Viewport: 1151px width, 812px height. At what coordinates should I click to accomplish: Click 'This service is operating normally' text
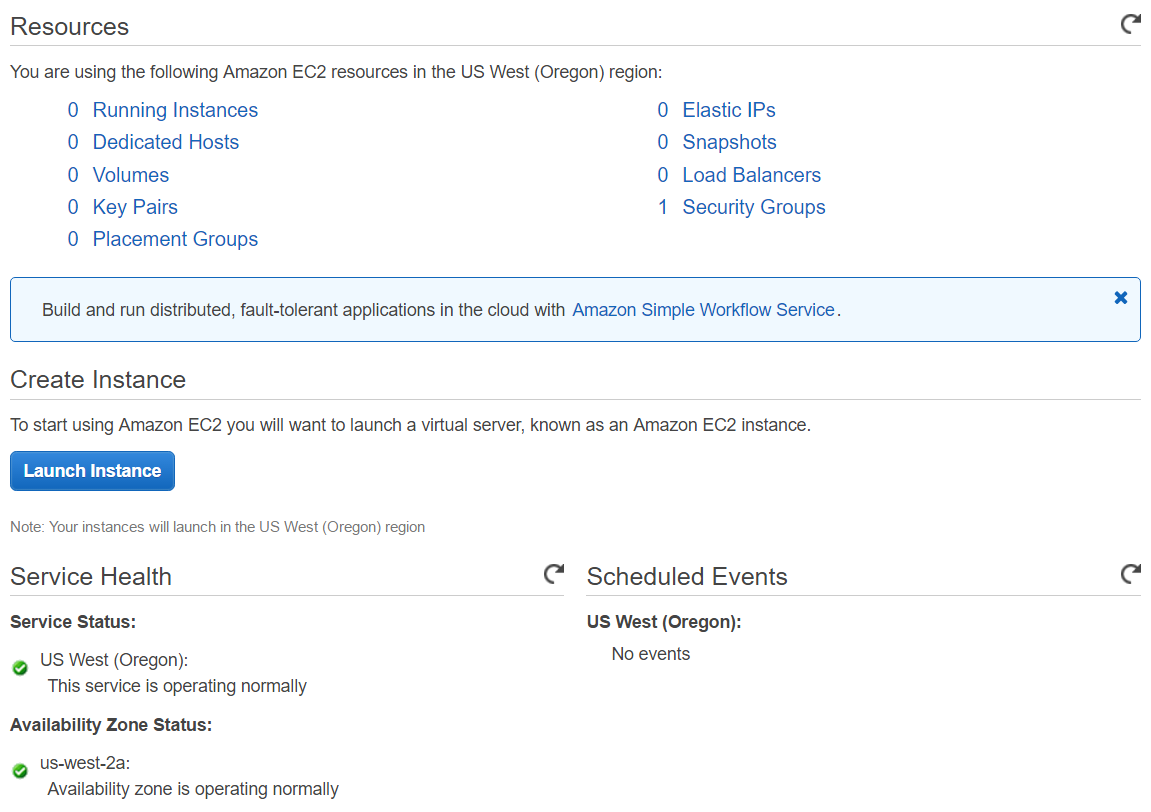point(177,686)
